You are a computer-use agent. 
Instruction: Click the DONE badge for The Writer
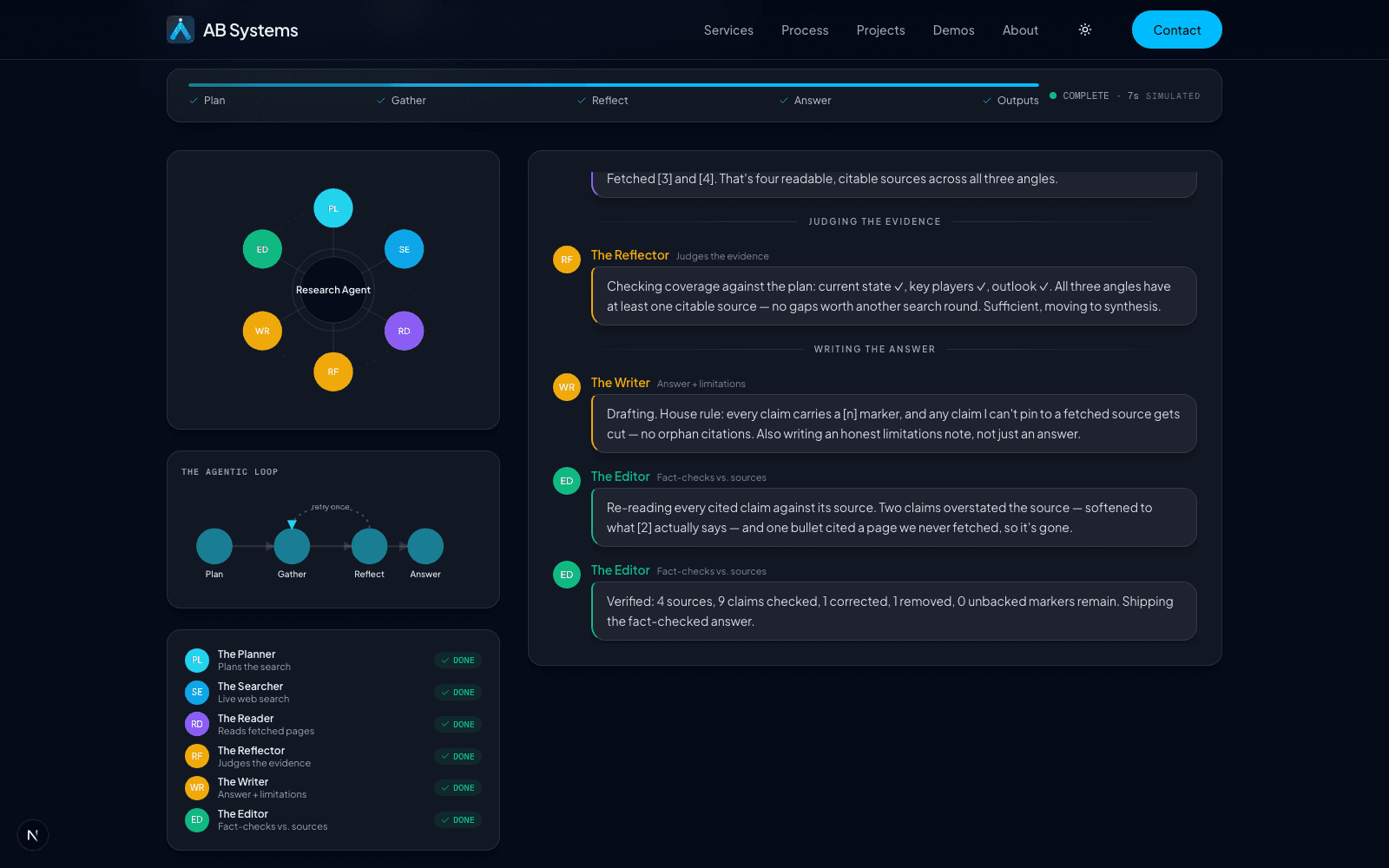click(x=458, y=788)
